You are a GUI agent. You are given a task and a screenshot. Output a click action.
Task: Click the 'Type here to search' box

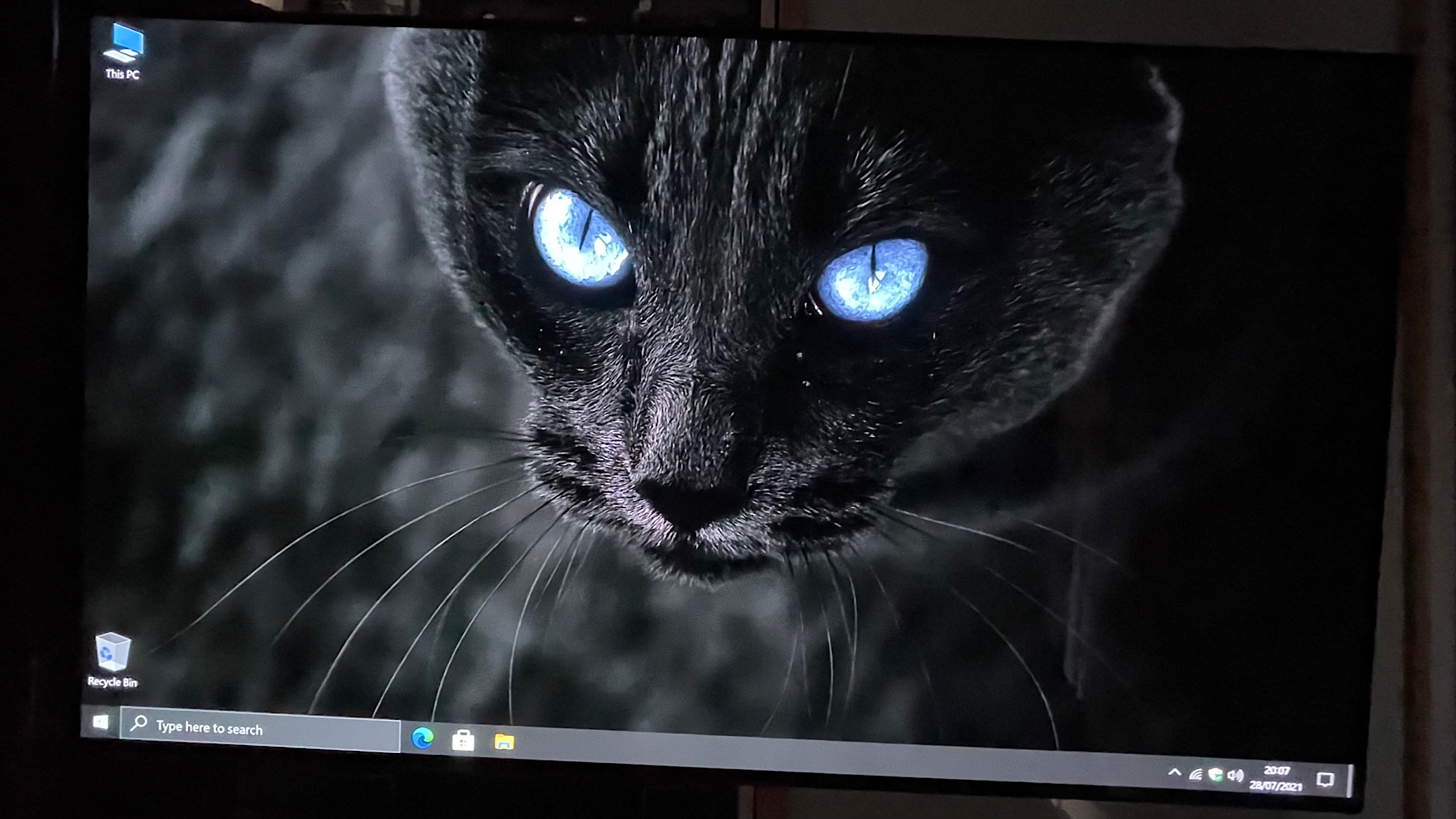click(260, 729)
